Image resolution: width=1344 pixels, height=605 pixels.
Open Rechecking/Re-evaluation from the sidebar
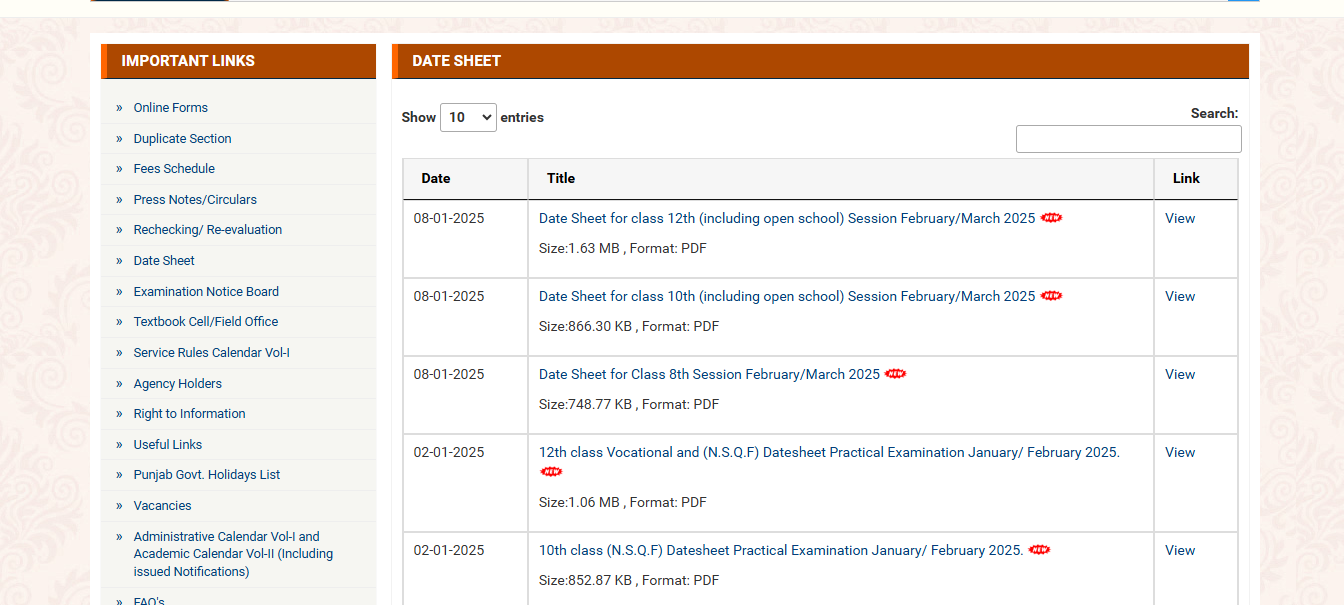(207, 229)
